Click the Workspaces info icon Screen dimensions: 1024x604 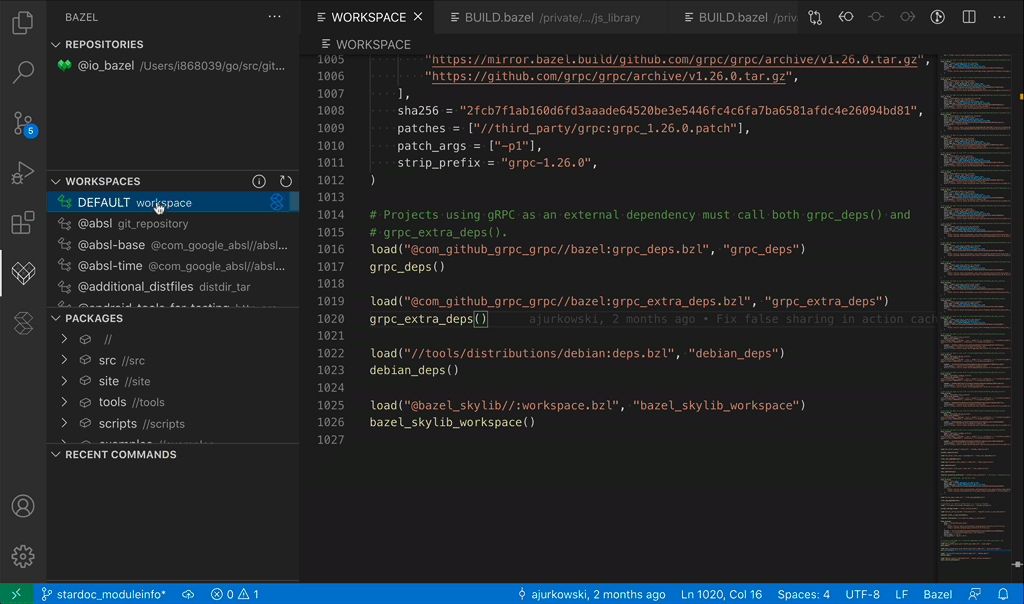[x=259, y=182]
